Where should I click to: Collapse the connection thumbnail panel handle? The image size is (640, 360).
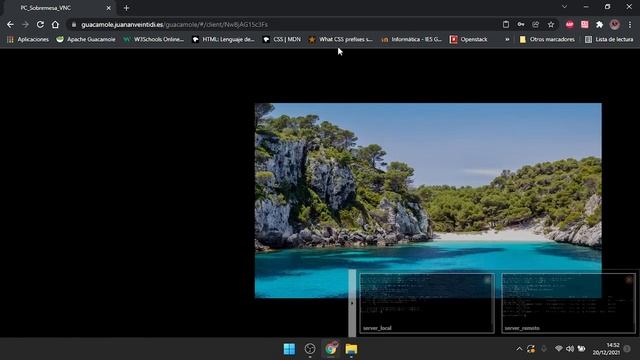pyautogui.click(x=352, y=303)
